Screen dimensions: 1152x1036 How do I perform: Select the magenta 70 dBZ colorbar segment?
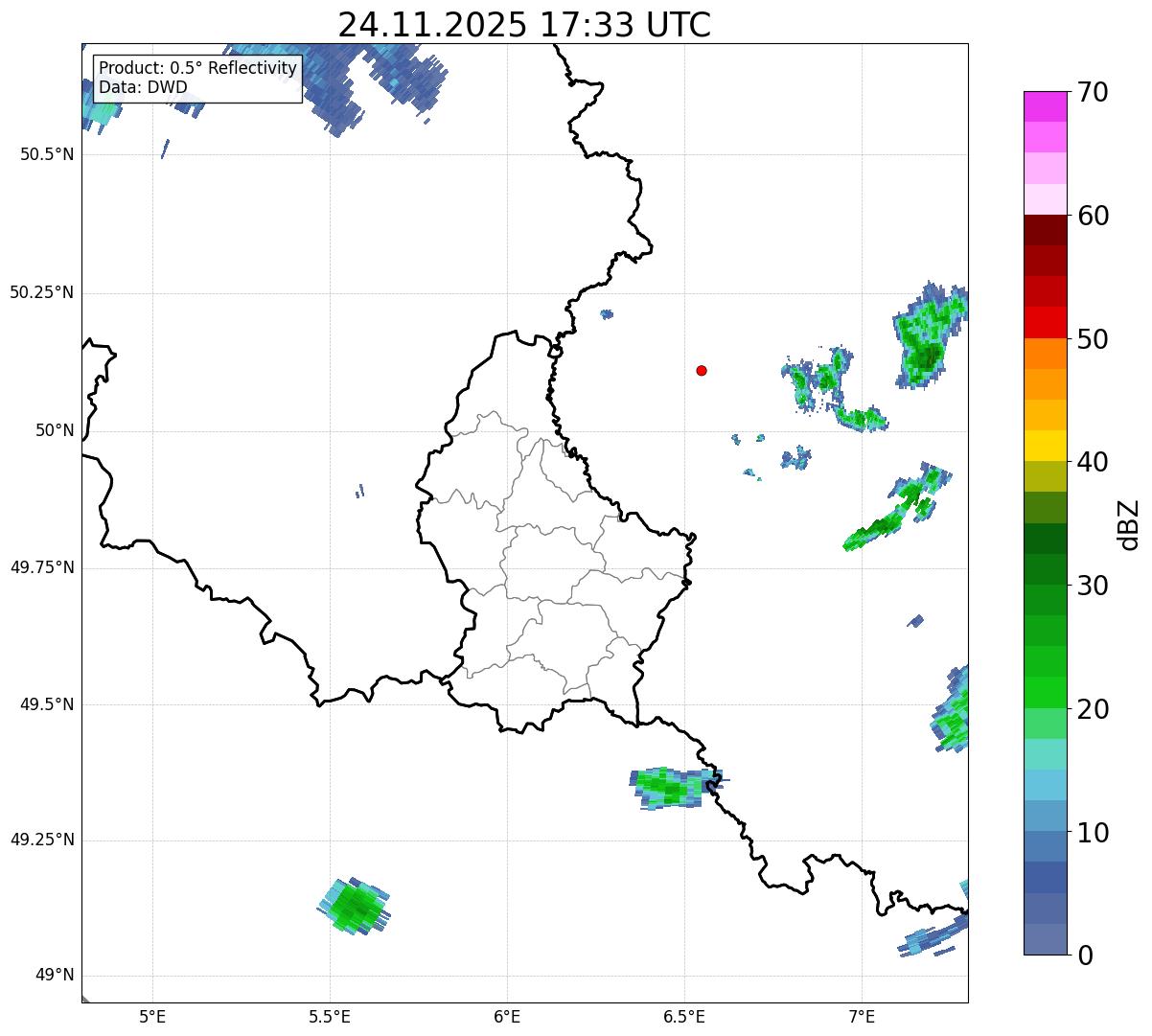1045,106
